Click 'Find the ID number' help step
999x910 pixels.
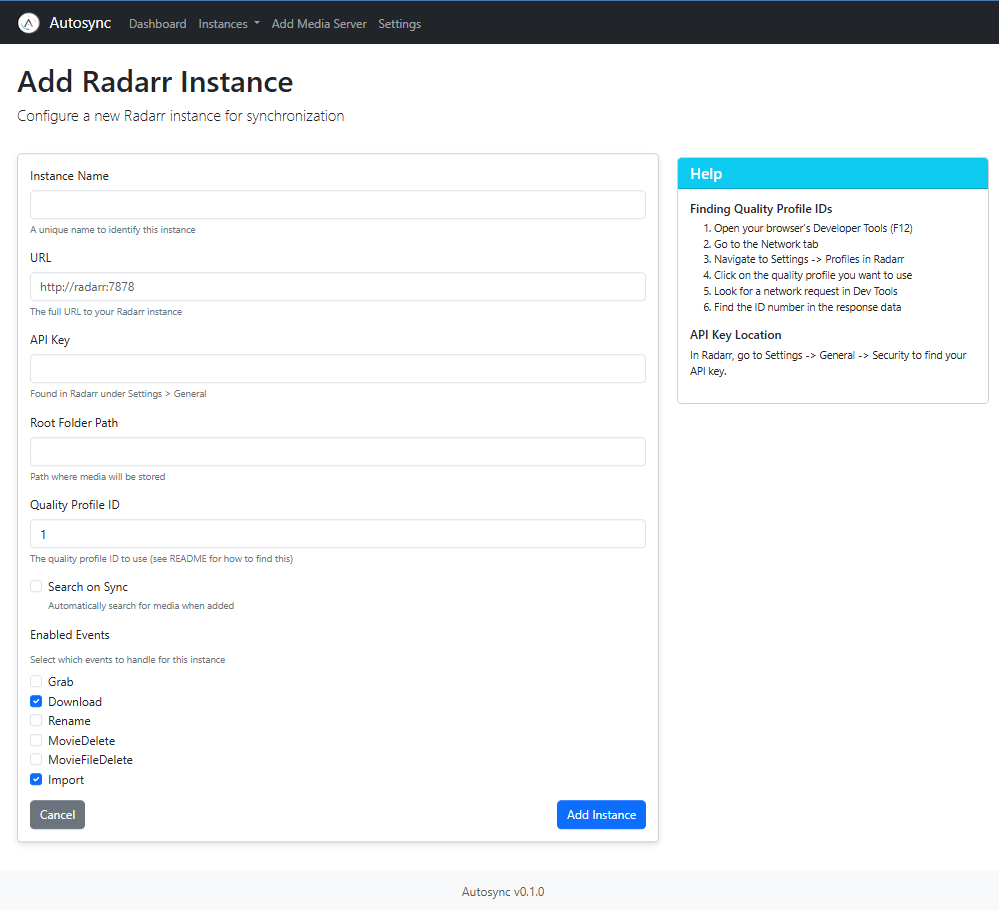(x=807, y=307)
